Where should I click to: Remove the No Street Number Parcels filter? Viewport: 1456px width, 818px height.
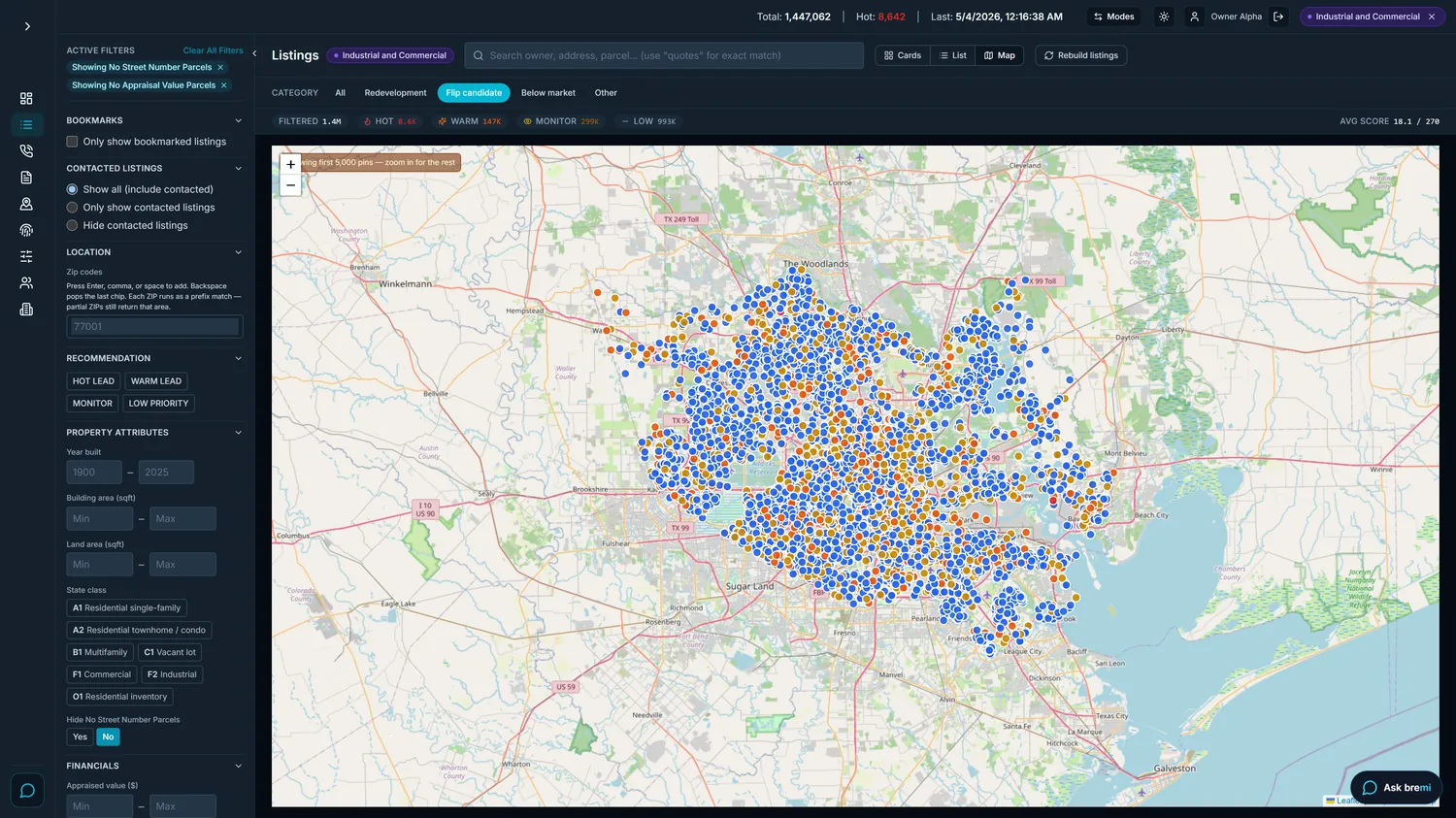(x=220, y=67)
